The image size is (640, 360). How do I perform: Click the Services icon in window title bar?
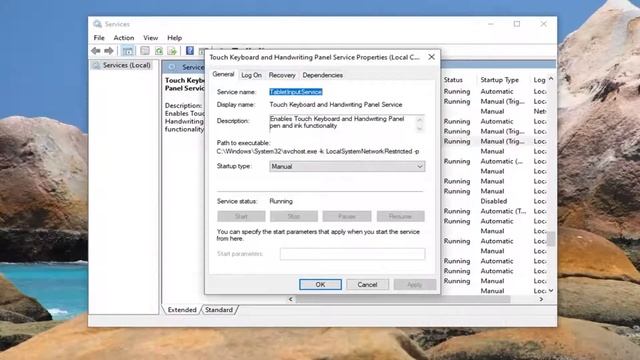pyautogui.click(x=97, y=24)
